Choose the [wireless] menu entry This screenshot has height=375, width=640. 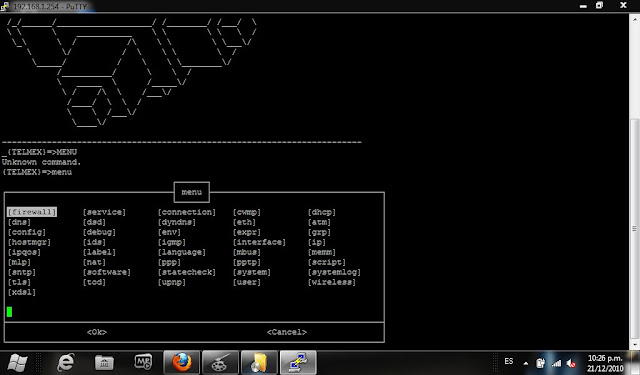[x=332, y=282]
